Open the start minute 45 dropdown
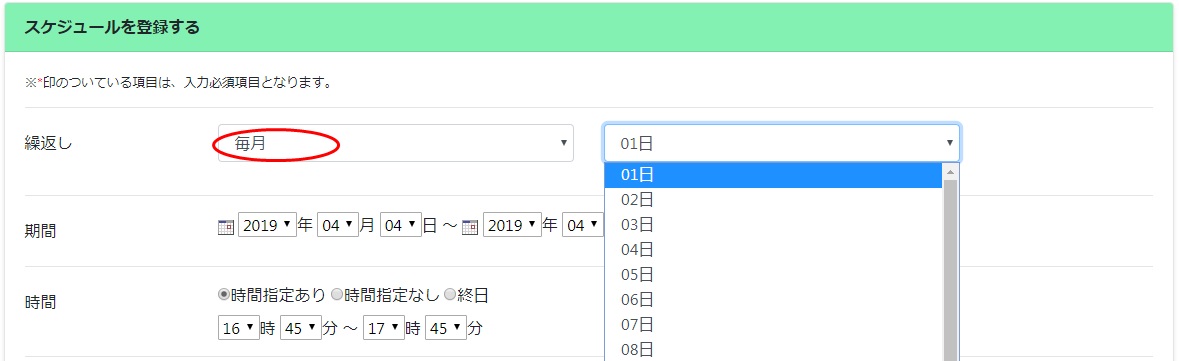The width and height of the screenshot is (1179, 361). pos(301,328)
